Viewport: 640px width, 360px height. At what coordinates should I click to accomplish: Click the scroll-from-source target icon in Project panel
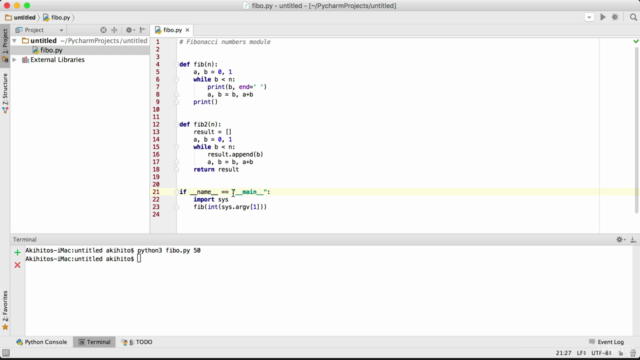(x=103, y=30)
